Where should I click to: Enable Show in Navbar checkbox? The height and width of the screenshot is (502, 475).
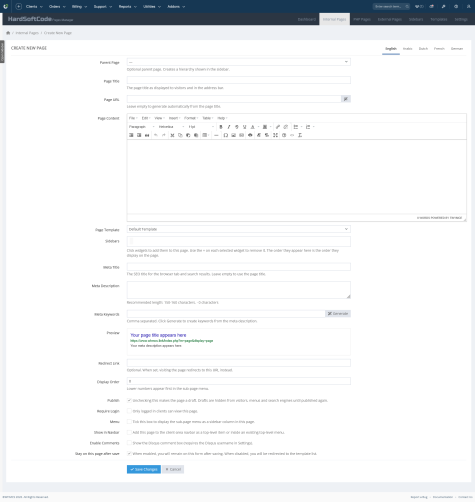(129, 432)
